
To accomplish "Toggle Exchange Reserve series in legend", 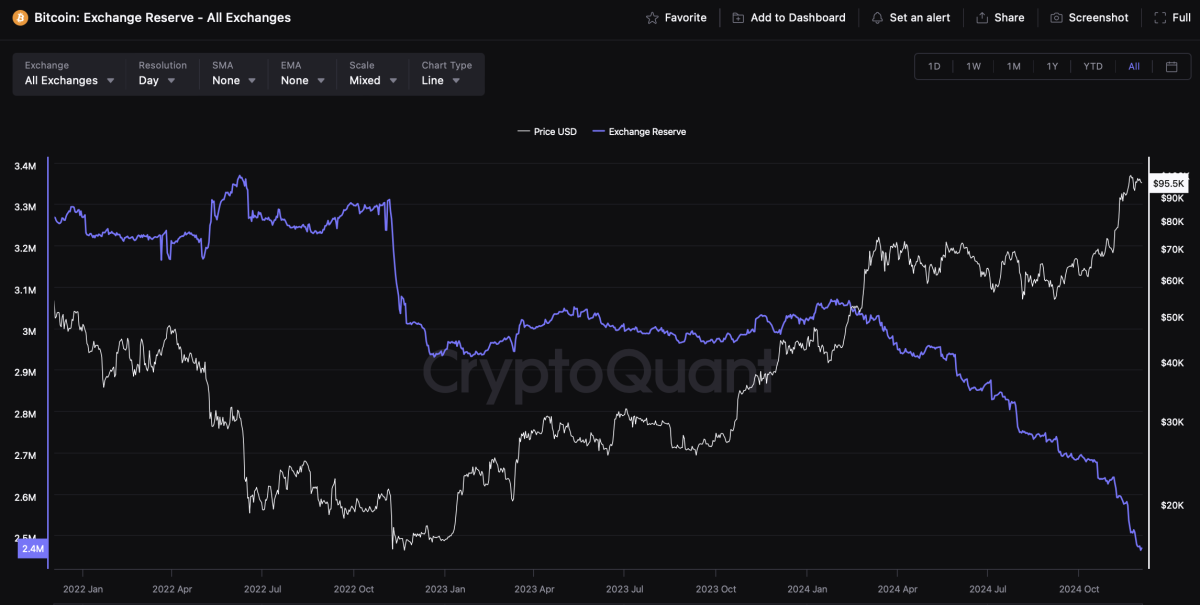I will coord(639,131).
